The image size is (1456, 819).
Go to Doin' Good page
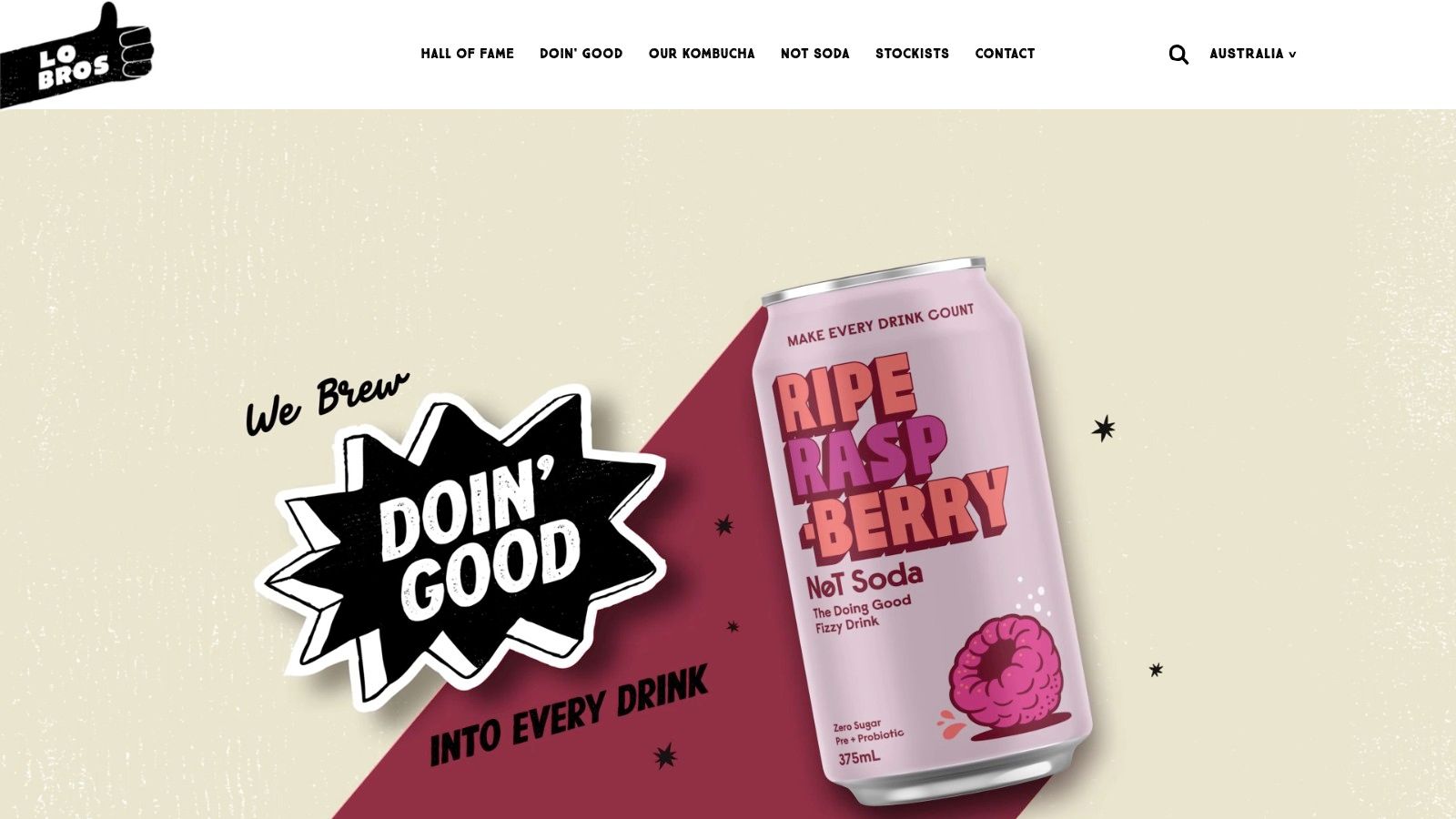coord(581,54)
